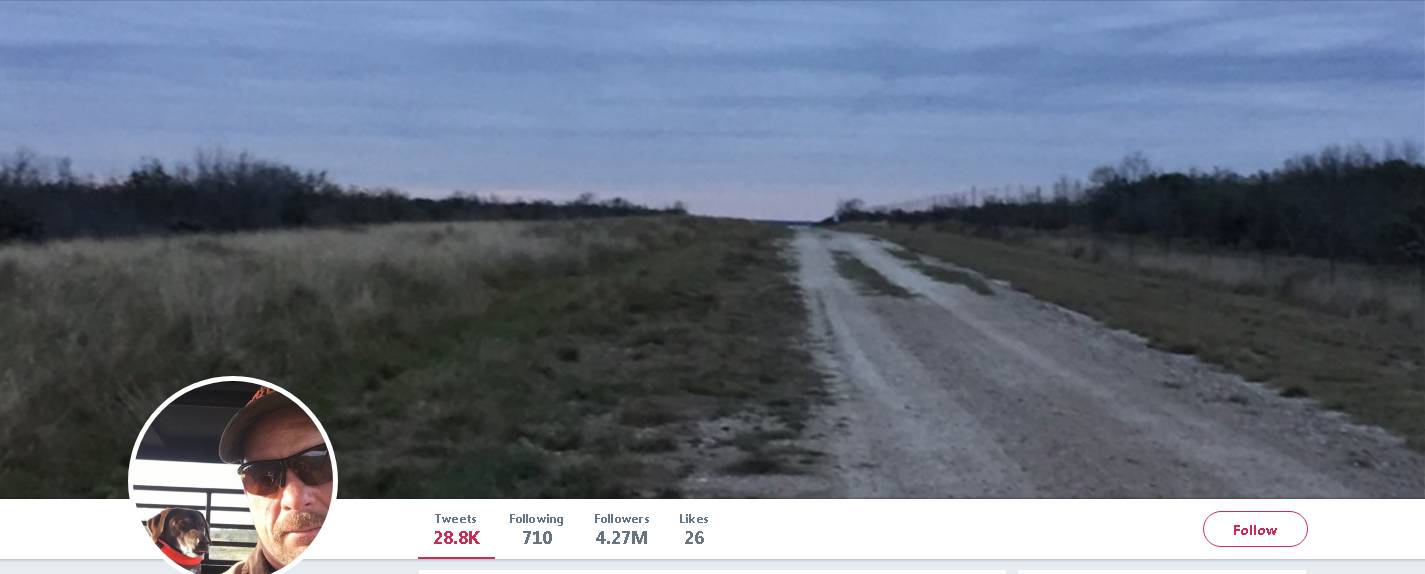The image size is (1425, 574).
Task: Open the Likes tab label
Action: click(694, 519)
